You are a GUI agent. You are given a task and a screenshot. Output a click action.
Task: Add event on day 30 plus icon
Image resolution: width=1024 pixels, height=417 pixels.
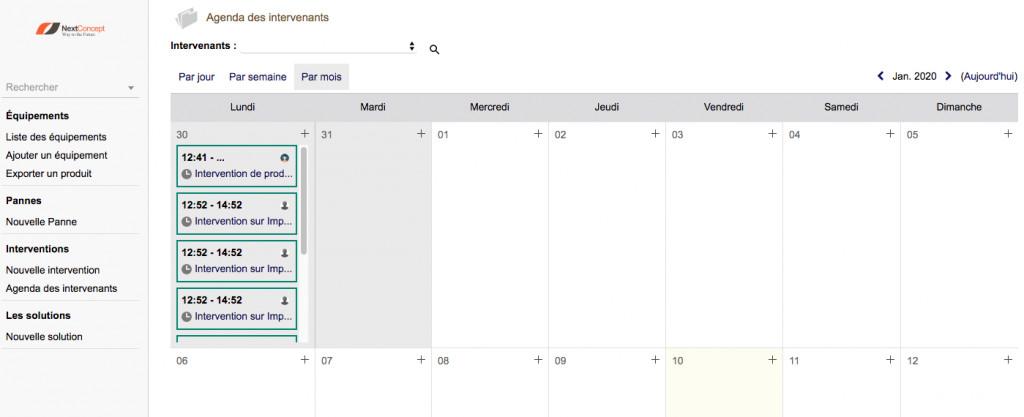click(x=304, y=134)
